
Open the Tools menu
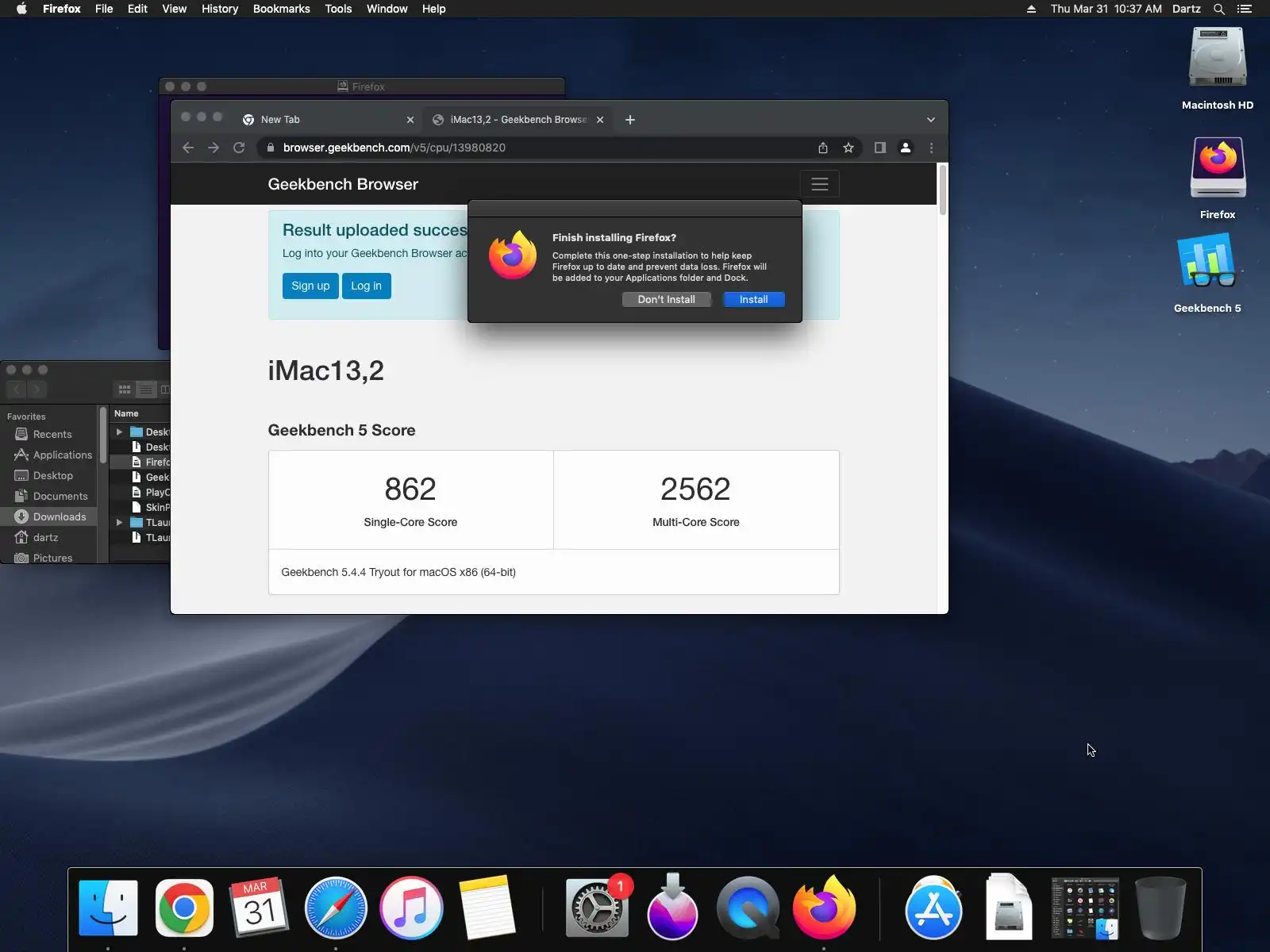click(338, 9)
